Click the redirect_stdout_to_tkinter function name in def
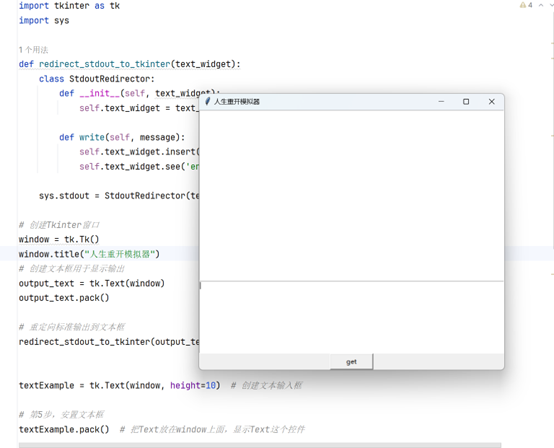 (105, 64)
